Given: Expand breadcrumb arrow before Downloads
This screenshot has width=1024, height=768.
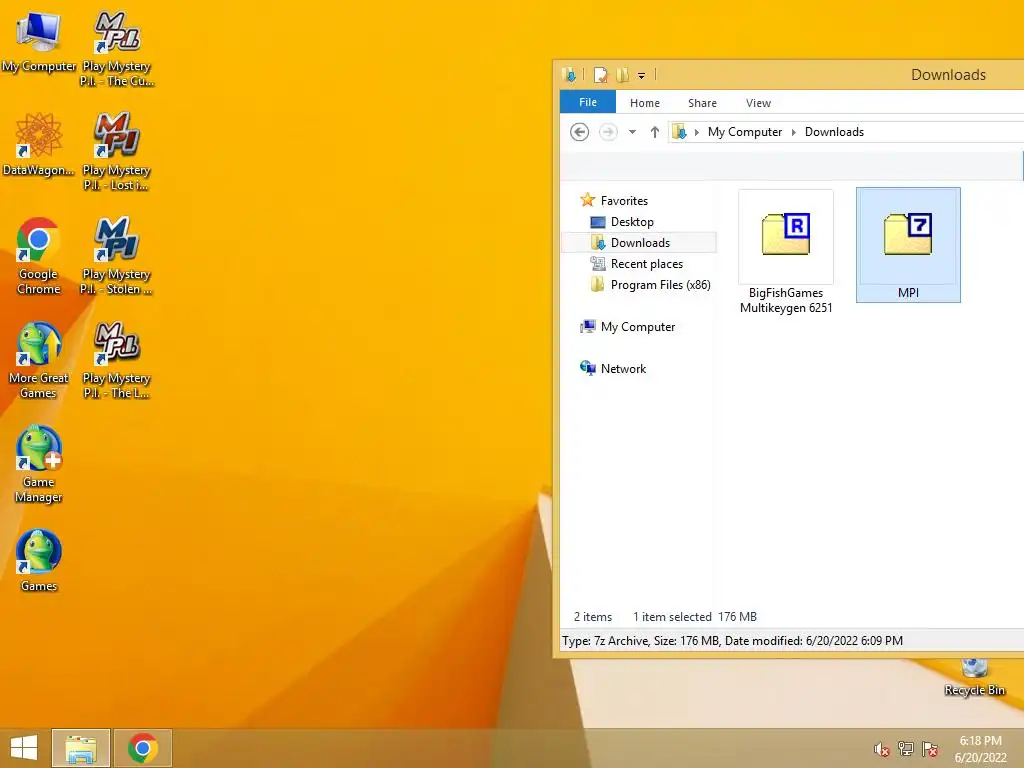Looking at the screenshot, I should [793, 132].
